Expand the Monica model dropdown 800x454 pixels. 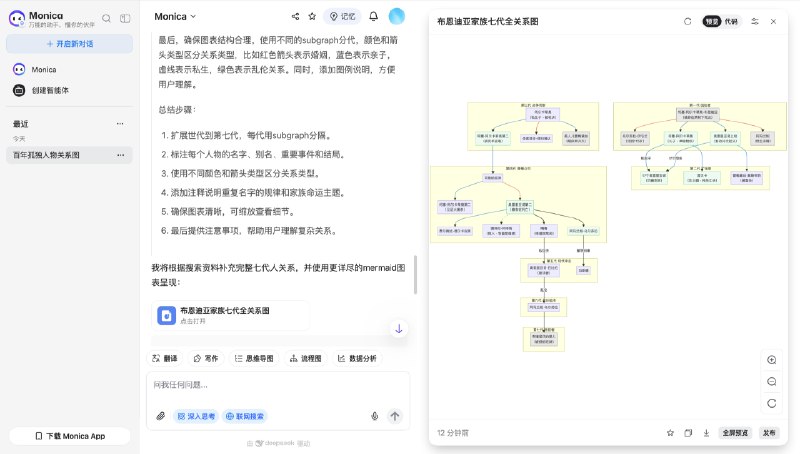click(175, 16)
